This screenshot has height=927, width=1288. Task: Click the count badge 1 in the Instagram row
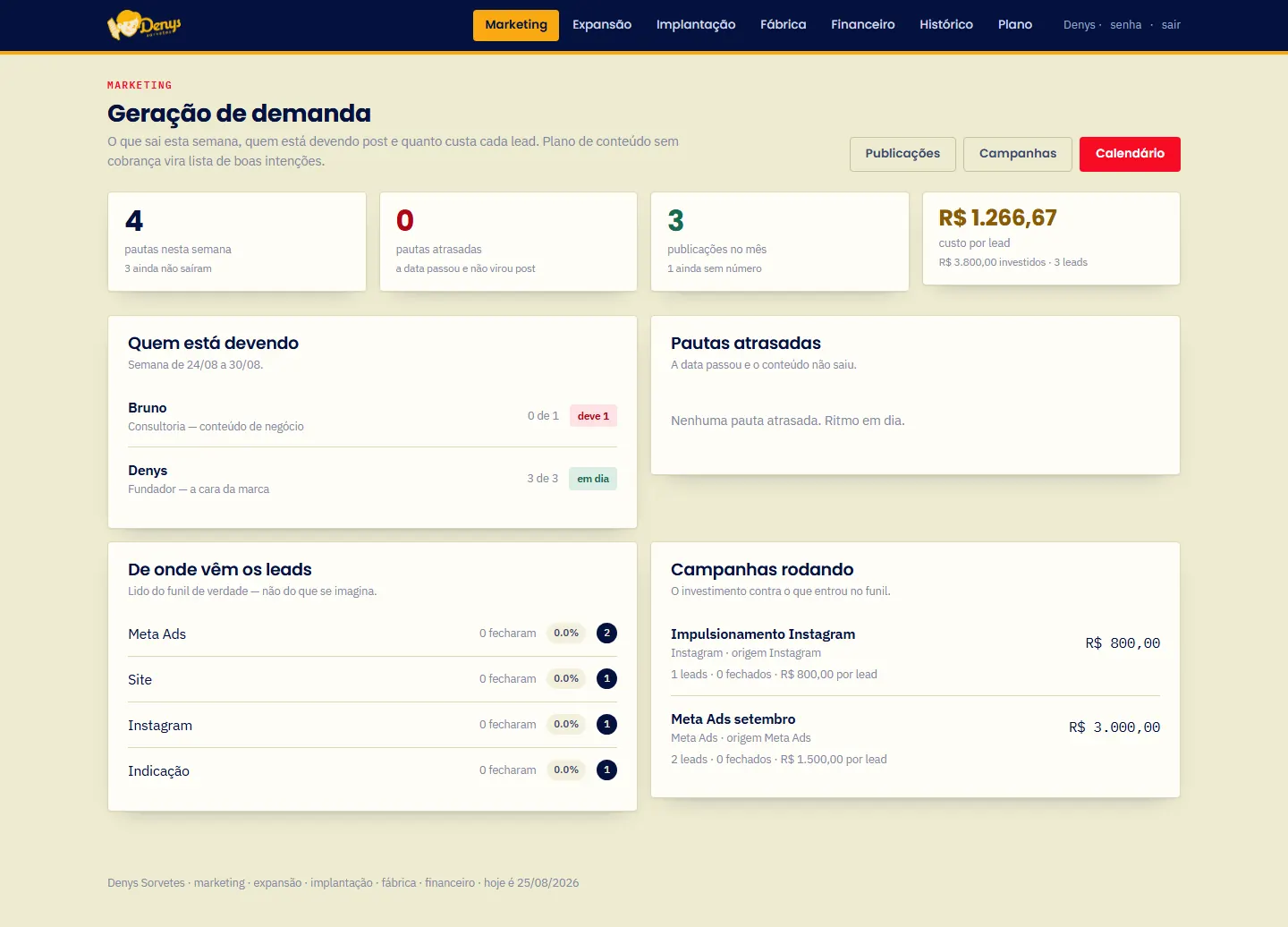point(606,725)
